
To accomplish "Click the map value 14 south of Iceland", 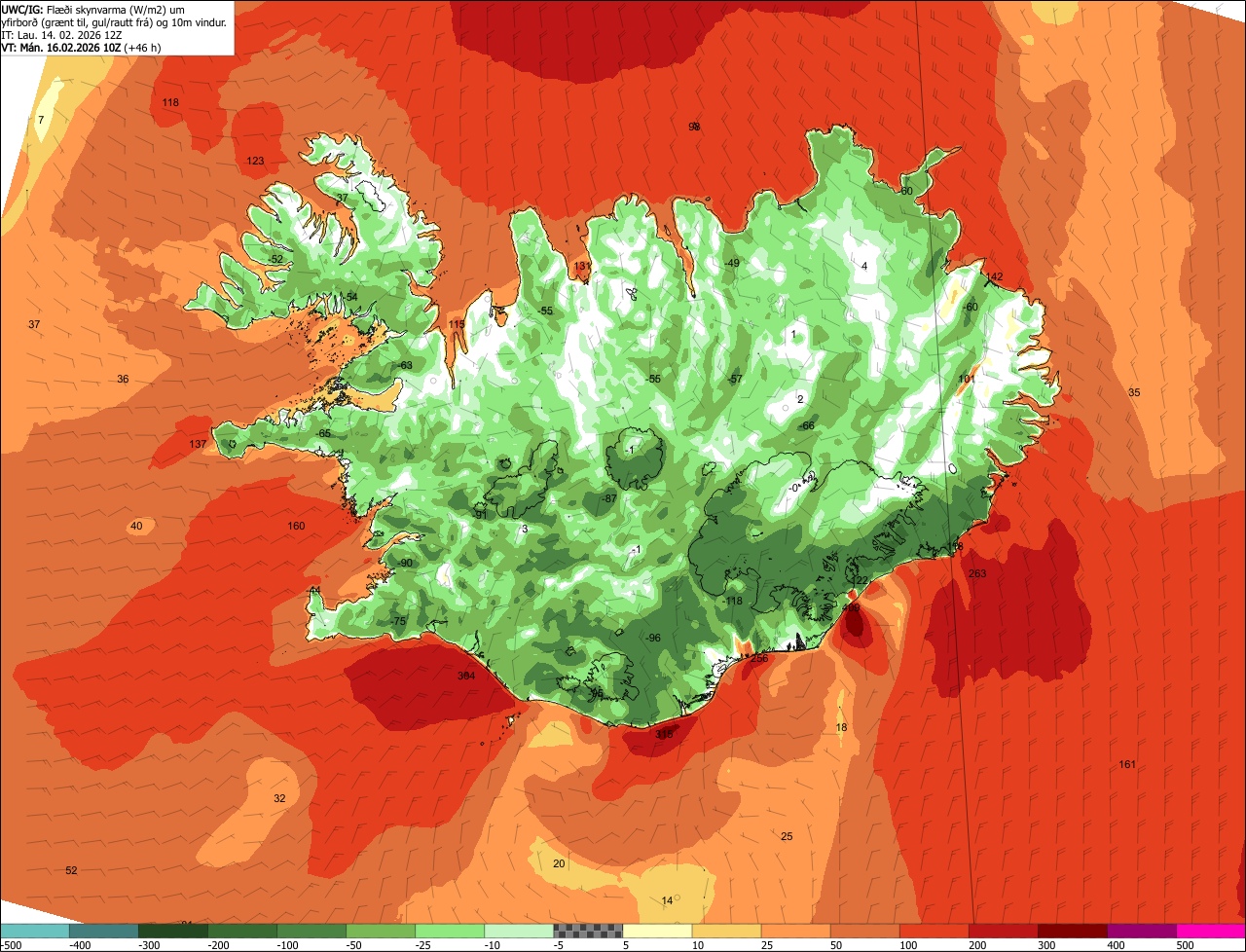I will (667, 901).
